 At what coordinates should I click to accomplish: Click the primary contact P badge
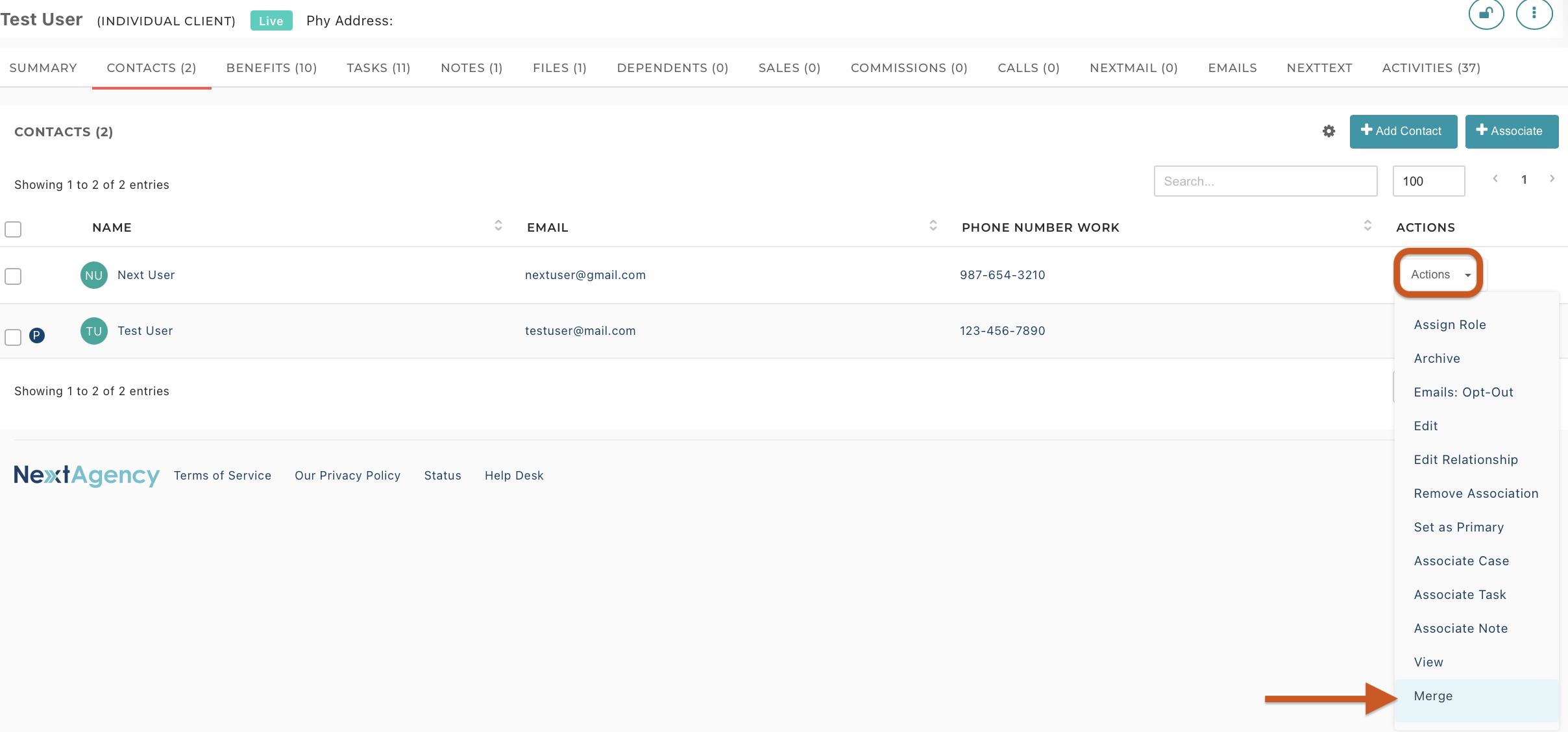(37, 335)
